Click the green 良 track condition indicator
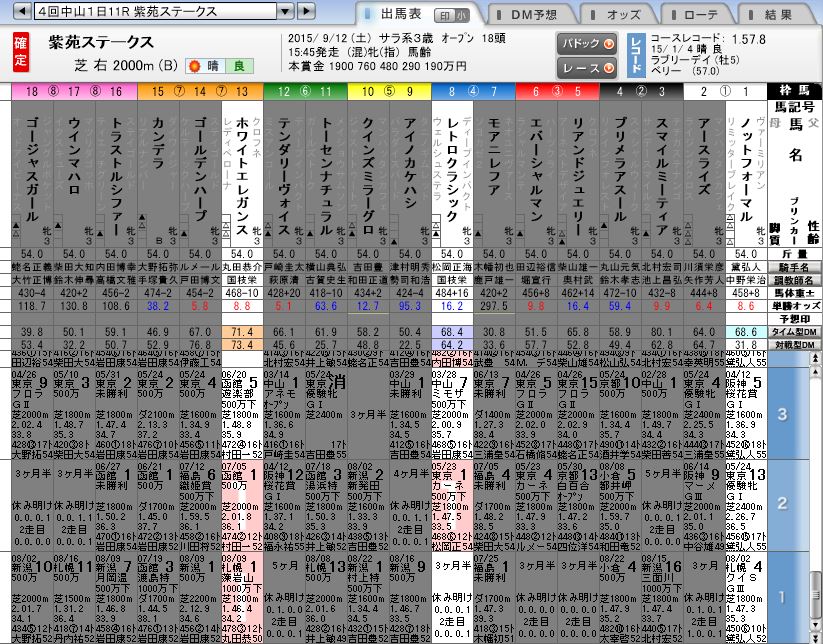This screenshot has width=823, height=644. [239, 66]
